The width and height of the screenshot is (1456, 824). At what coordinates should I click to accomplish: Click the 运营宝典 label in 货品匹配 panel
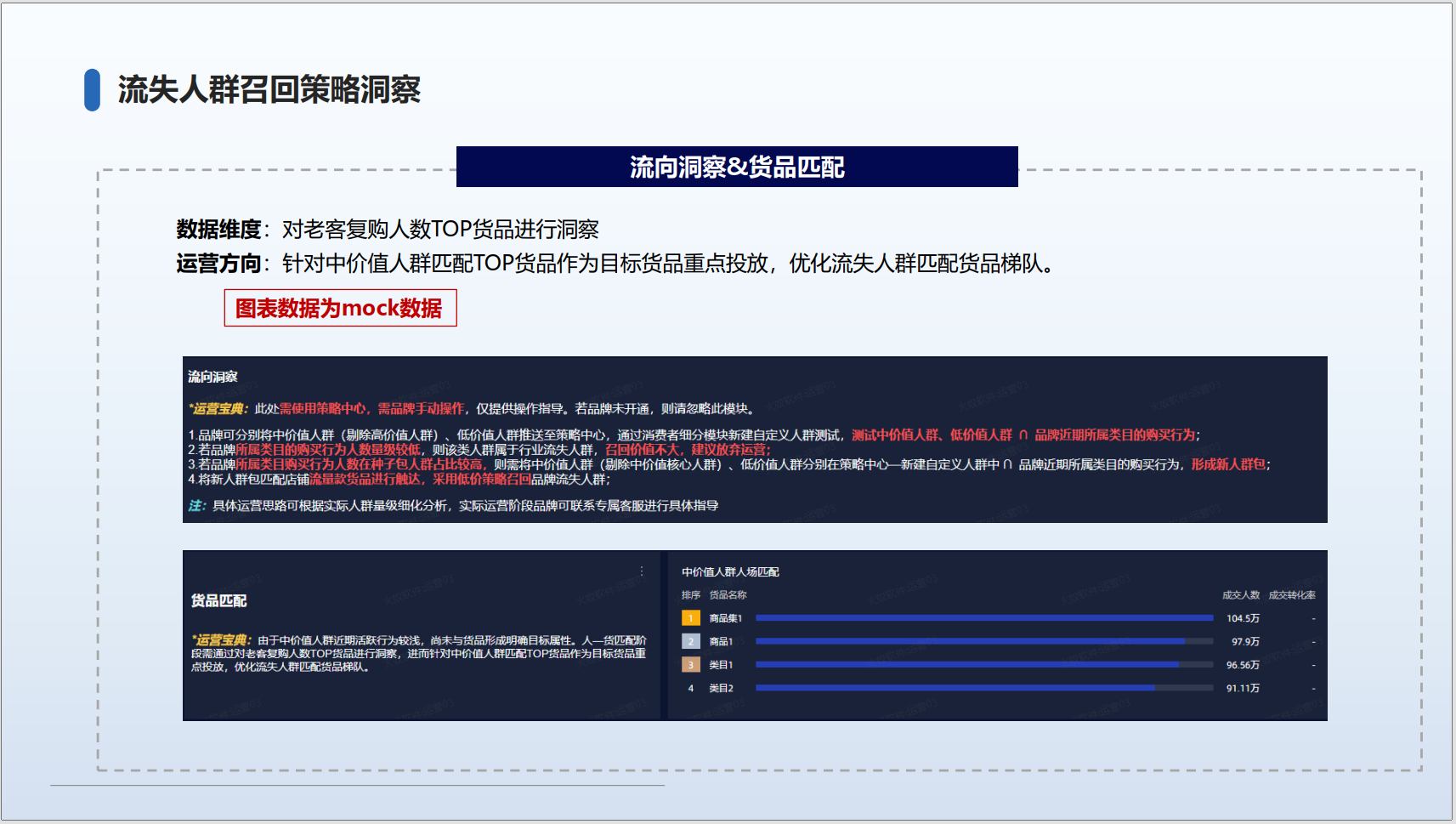220,639
